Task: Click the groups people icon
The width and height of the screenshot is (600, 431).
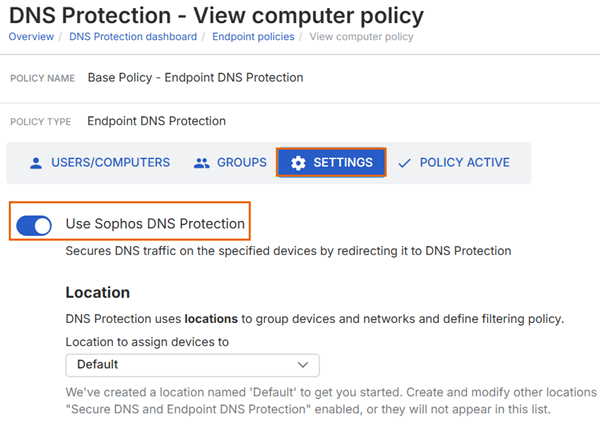Action: (201, 163)
